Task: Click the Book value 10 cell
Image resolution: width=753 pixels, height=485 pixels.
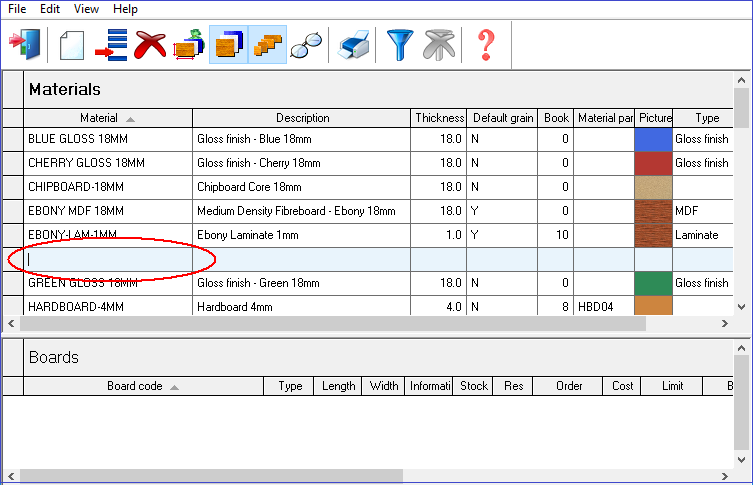Action: 556,235
